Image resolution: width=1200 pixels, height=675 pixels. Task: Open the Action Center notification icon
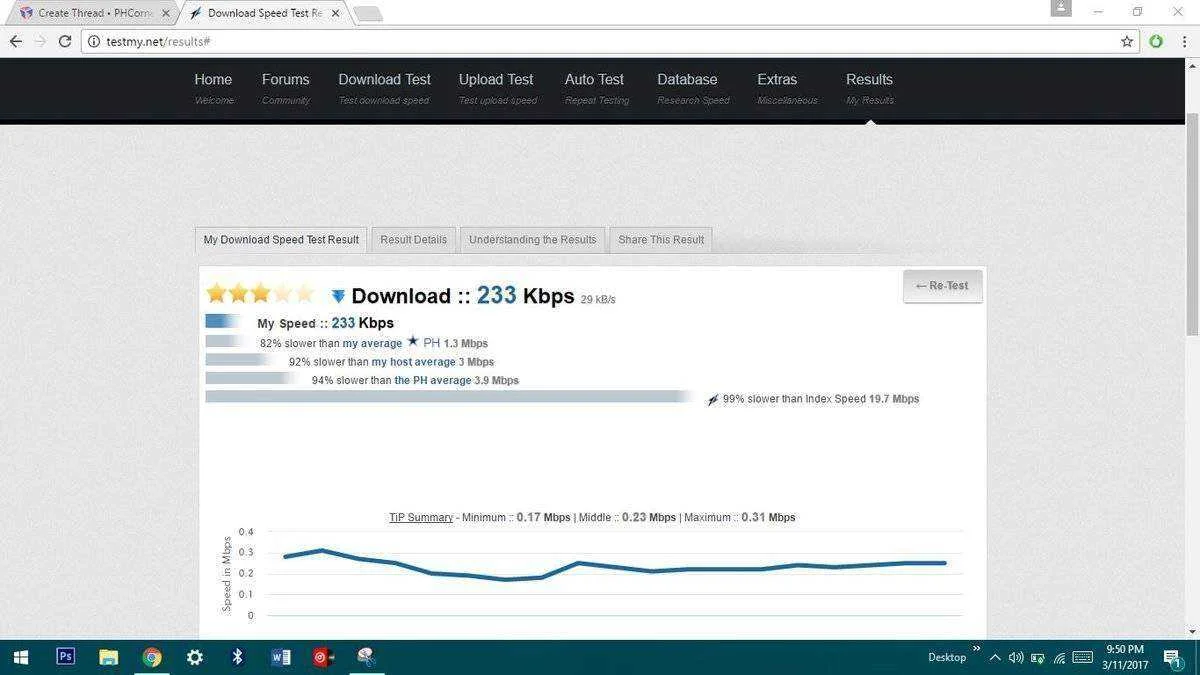(1173, 657)
